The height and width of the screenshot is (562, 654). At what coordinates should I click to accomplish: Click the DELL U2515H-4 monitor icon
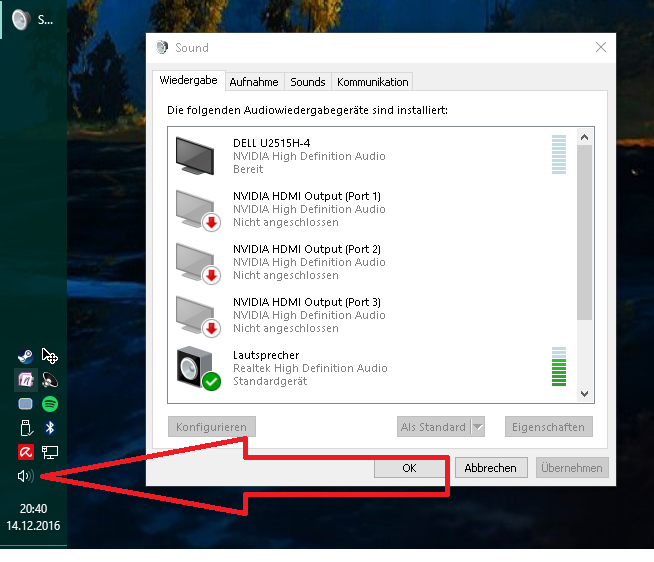195,156
